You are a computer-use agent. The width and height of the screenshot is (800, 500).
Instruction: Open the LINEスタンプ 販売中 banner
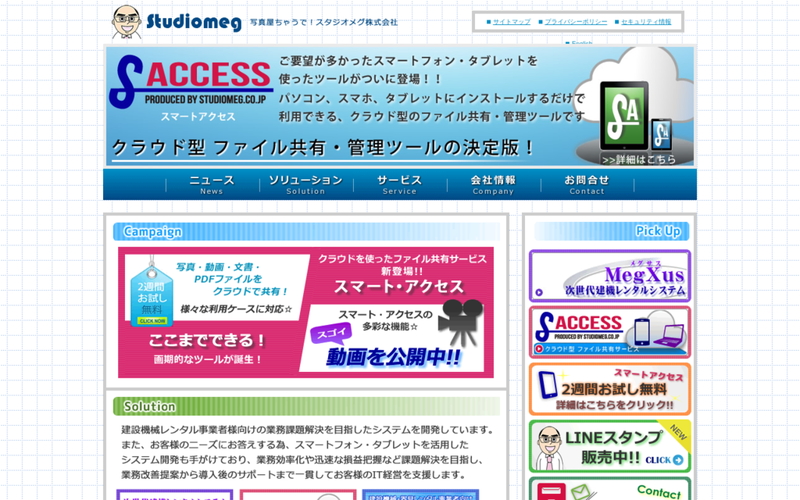coord(610,446)
